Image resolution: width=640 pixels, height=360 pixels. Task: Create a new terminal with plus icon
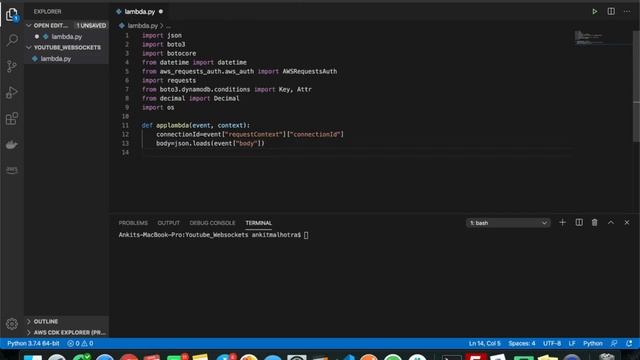(562, 222)
